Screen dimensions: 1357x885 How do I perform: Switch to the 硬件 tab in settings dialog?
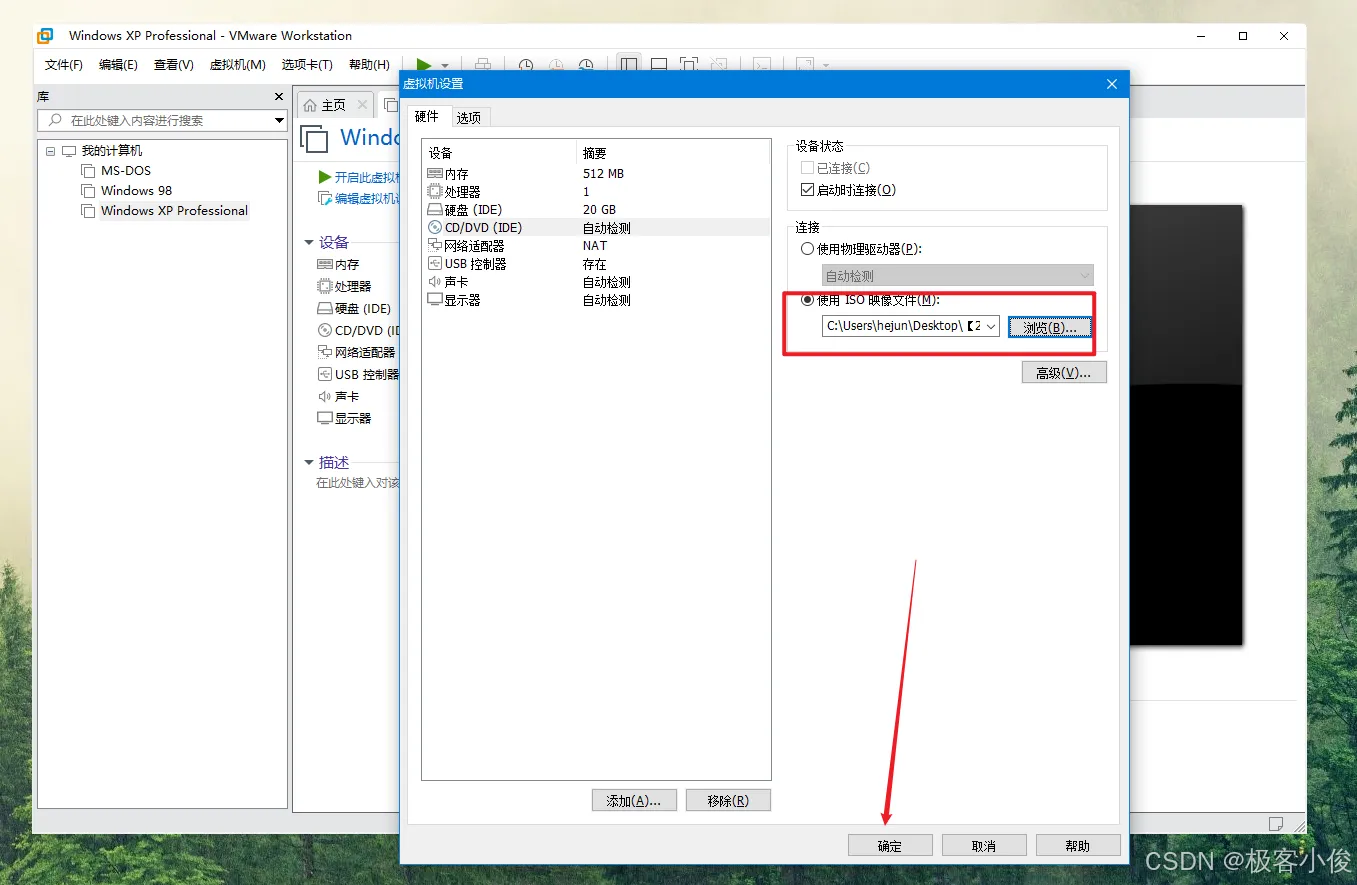pyautogui.click(x=427, y=117)
